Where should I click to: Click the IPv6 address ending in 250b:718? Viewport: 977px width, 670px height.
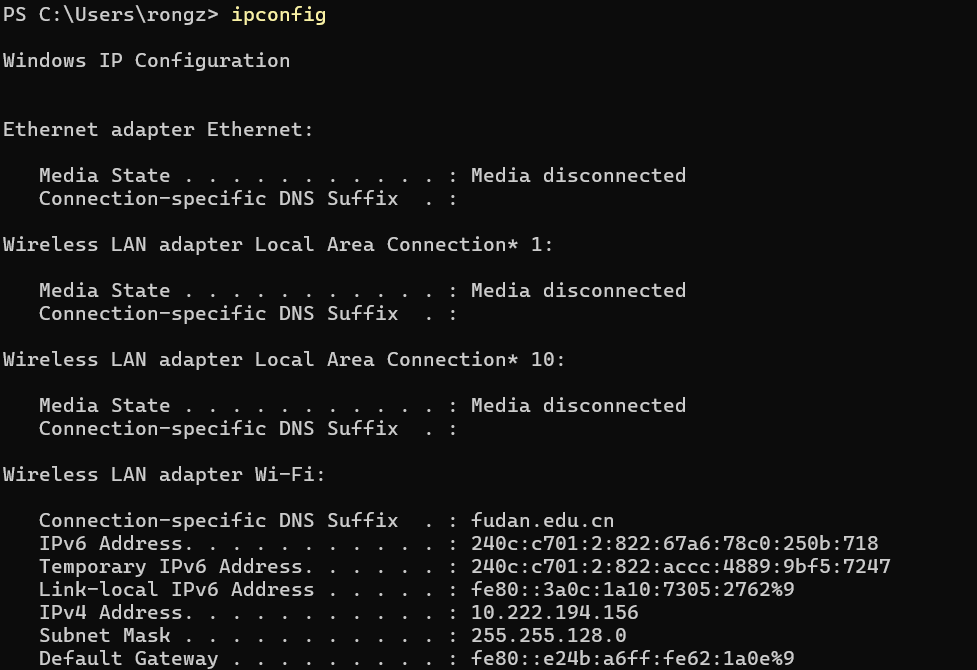674,544
